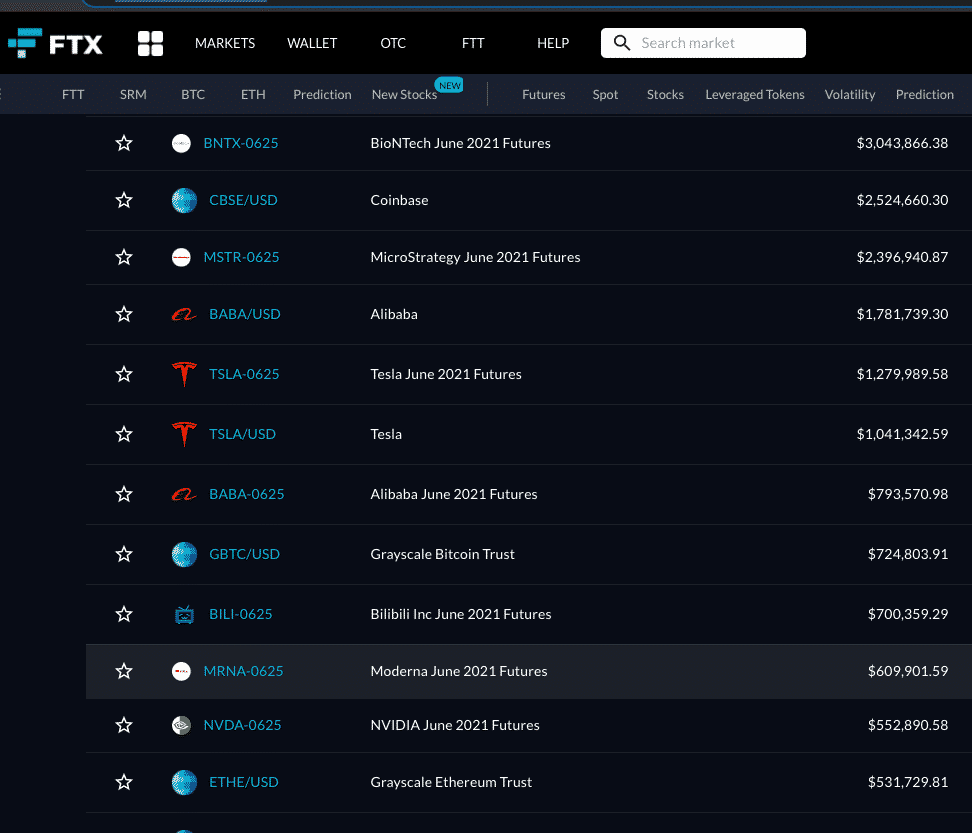Click the Coinbase globe icon
The width and height of the screenshot is (972, 833).
click(x=184, y=200)
